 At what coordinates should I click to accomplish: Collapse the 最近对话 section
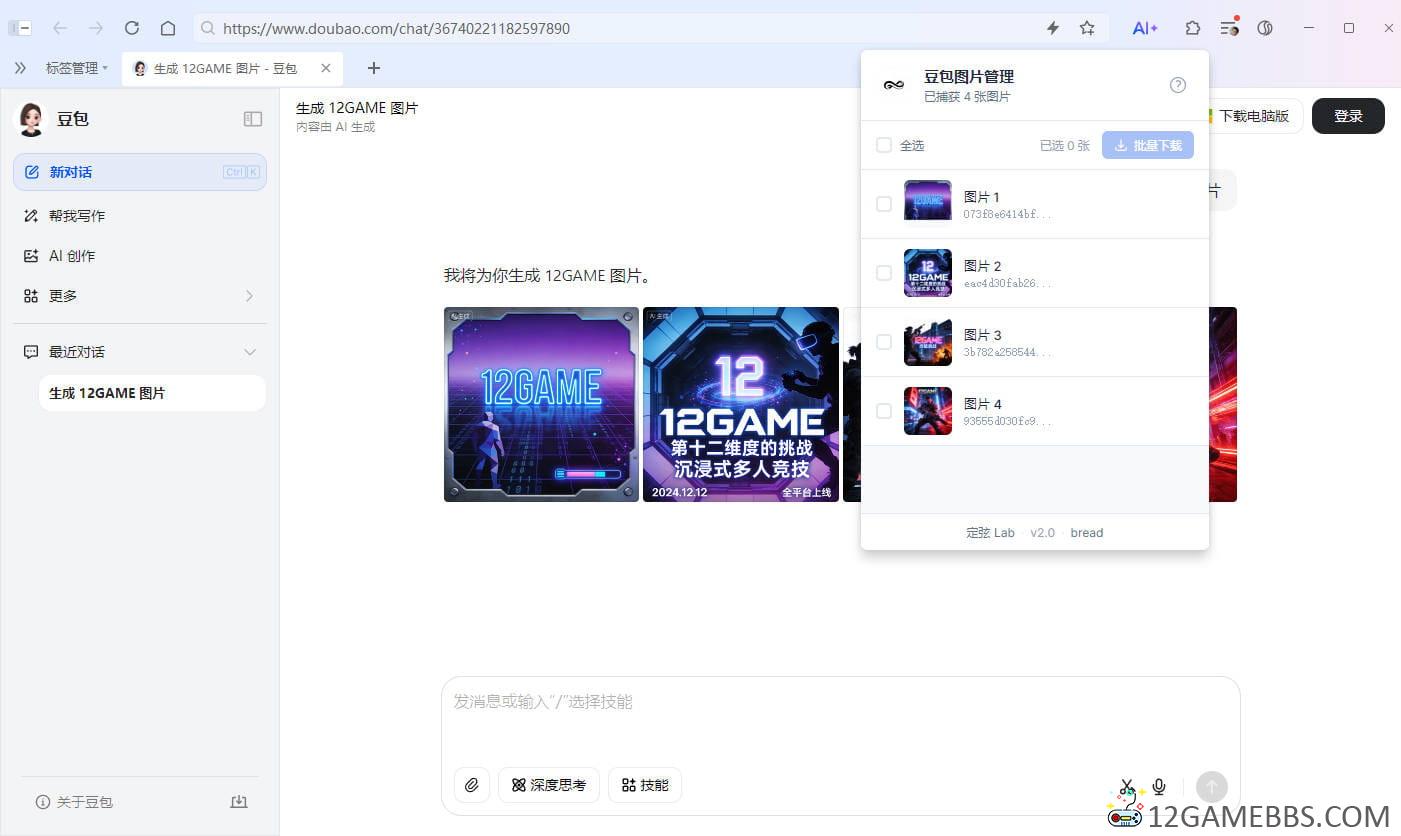tap(250, 352)
